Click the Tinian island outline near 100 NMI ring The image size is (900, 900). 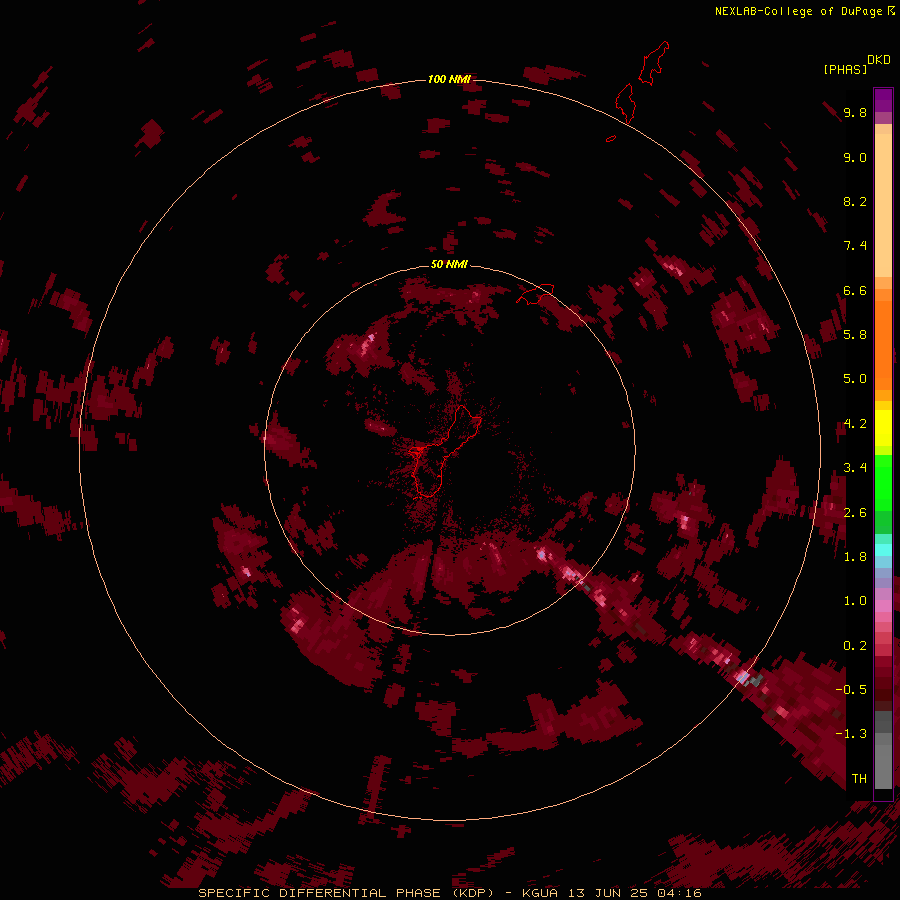(625, 103)
